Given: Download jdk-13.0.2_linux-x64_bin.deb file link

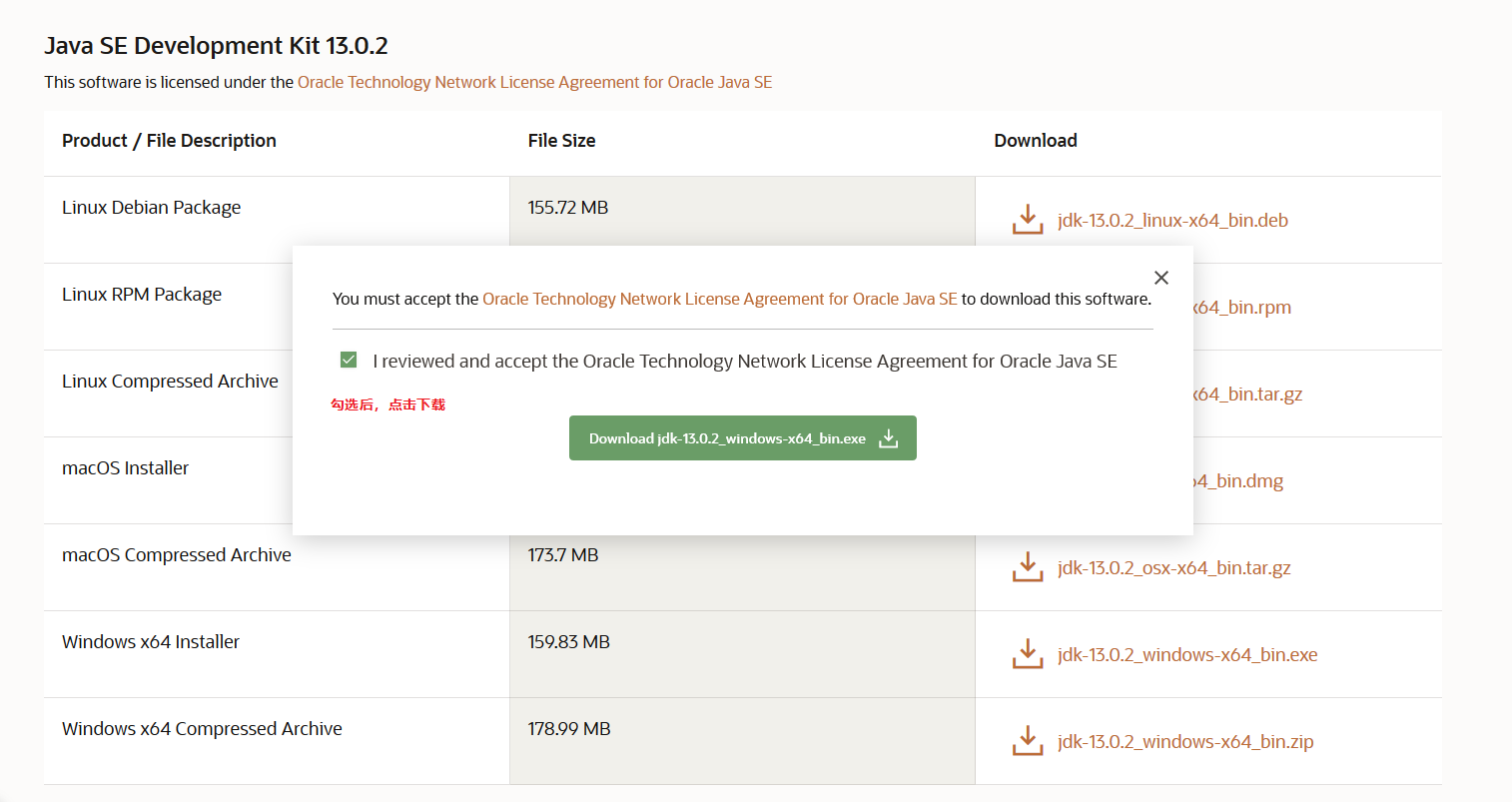Looking at the screenshot, I should coord(1172,220).
